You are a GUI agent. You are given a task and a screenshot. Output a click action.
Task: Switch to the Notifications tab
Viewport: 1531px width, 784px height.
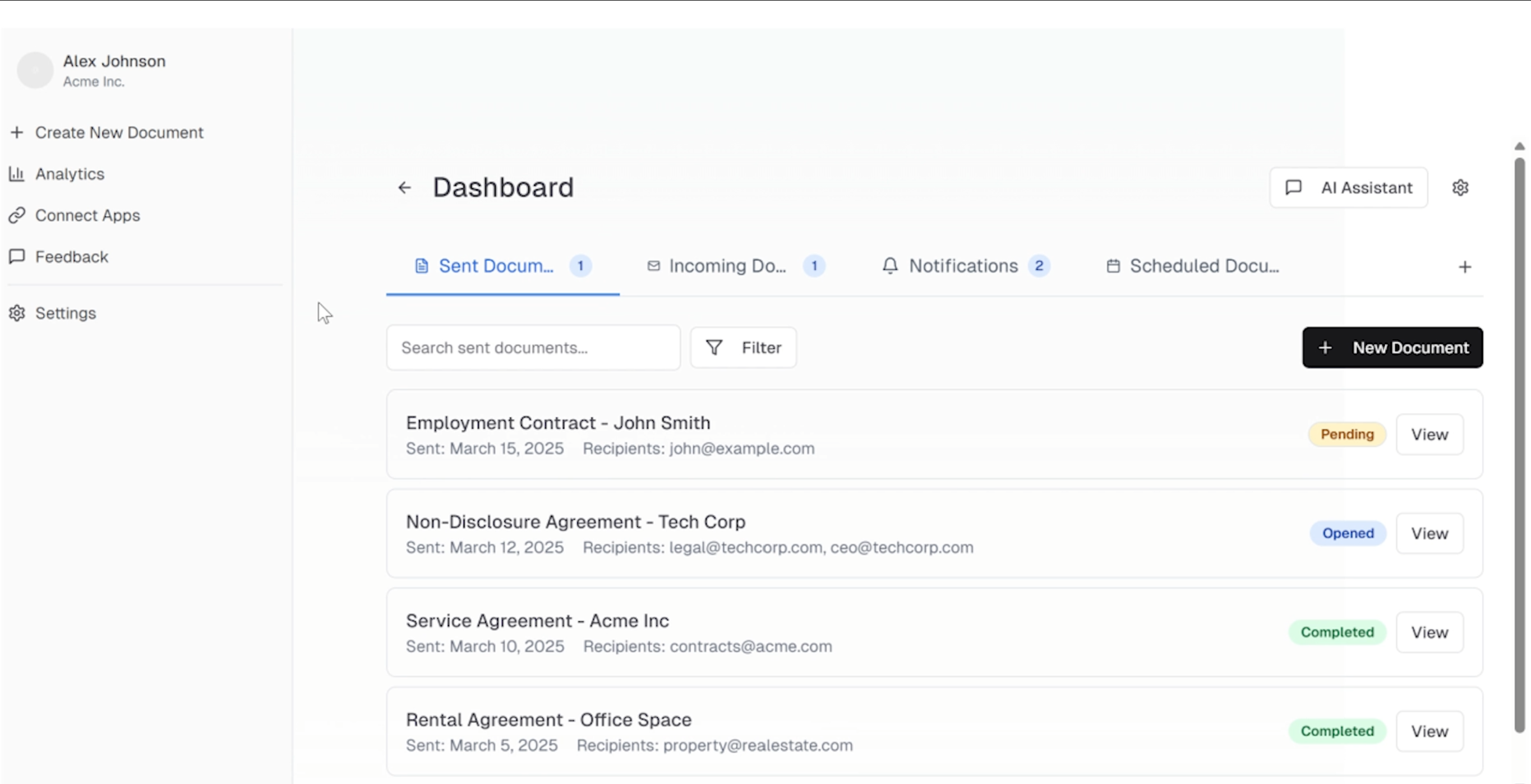963,266
